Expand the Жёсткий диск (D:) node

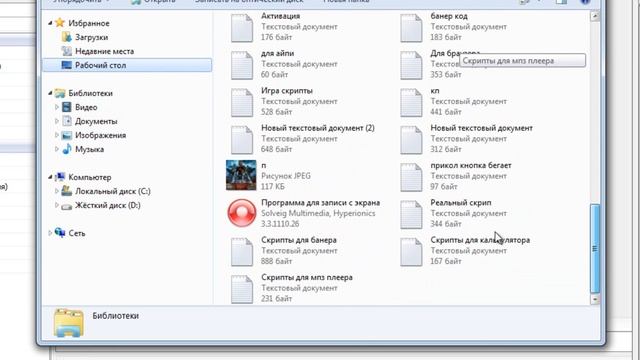pos(57,205)
